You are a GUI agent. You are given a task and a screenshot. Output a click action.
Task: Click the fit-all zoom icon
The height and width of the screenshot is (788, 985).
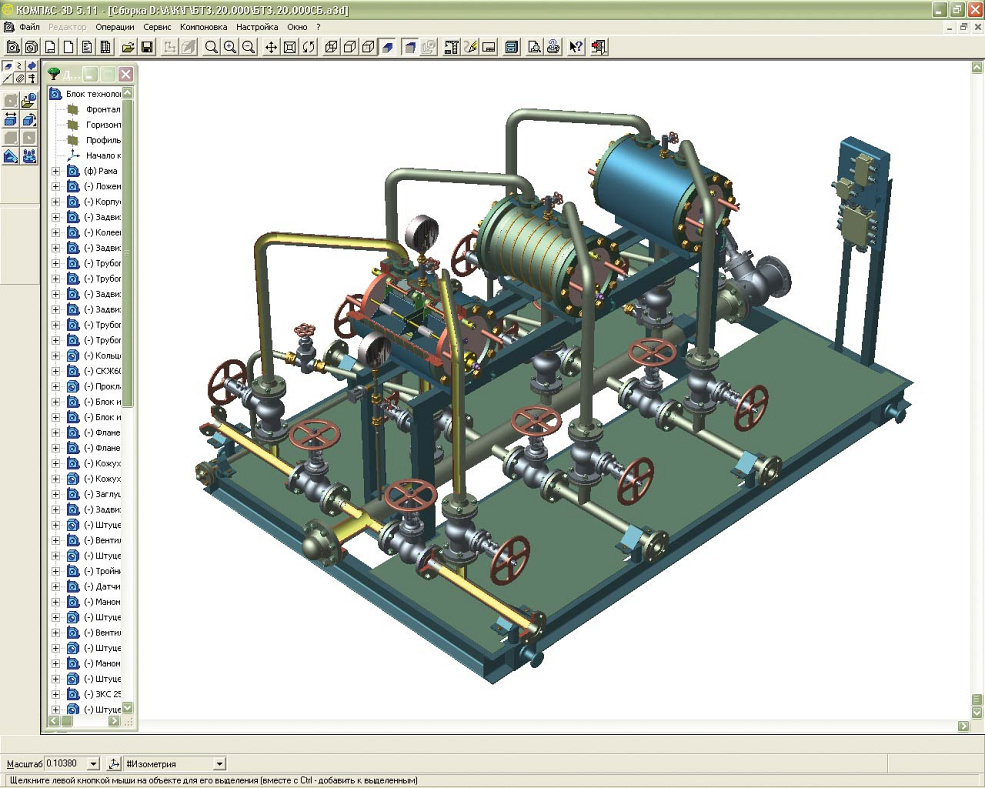point(290,47)
